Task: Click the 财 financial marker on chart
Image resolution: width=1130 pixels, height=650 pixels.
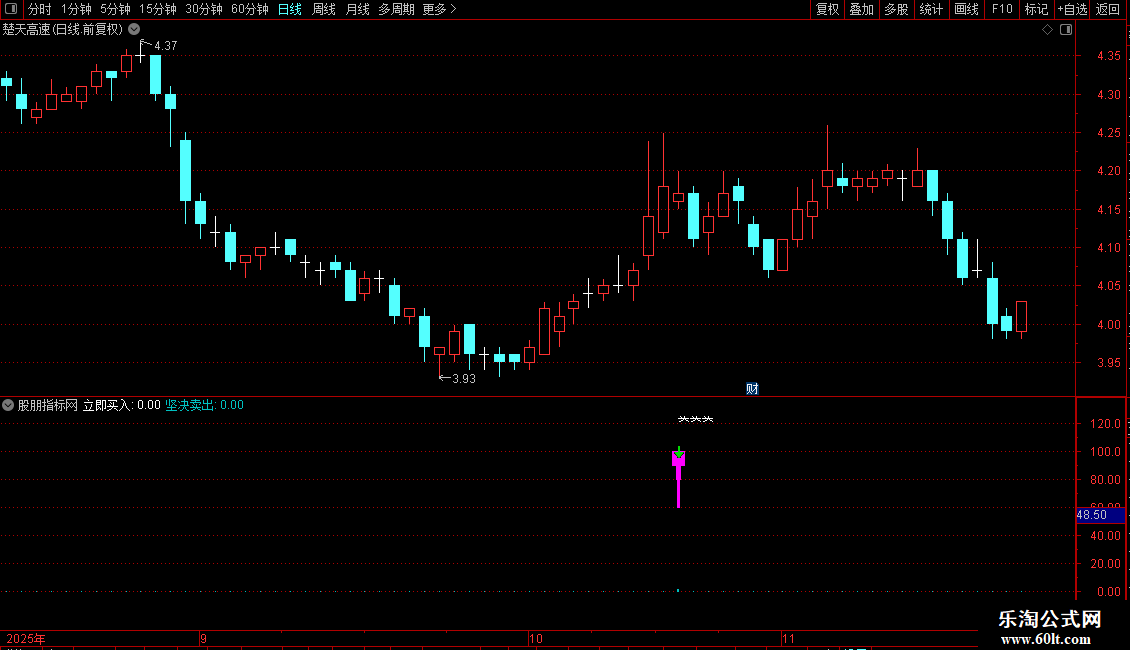Action: click(752, 388)
